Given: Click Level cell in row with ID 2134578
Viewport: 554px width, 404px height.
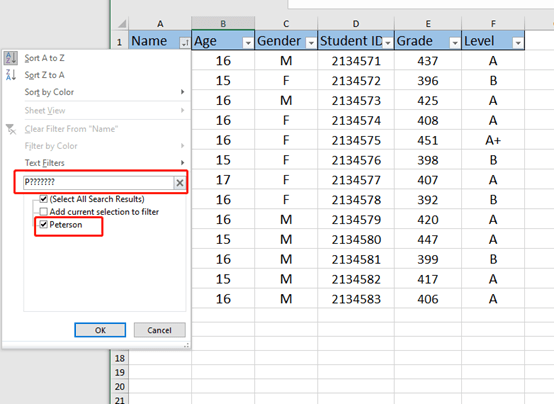Looking at the screenshot, I should [493, 200].
